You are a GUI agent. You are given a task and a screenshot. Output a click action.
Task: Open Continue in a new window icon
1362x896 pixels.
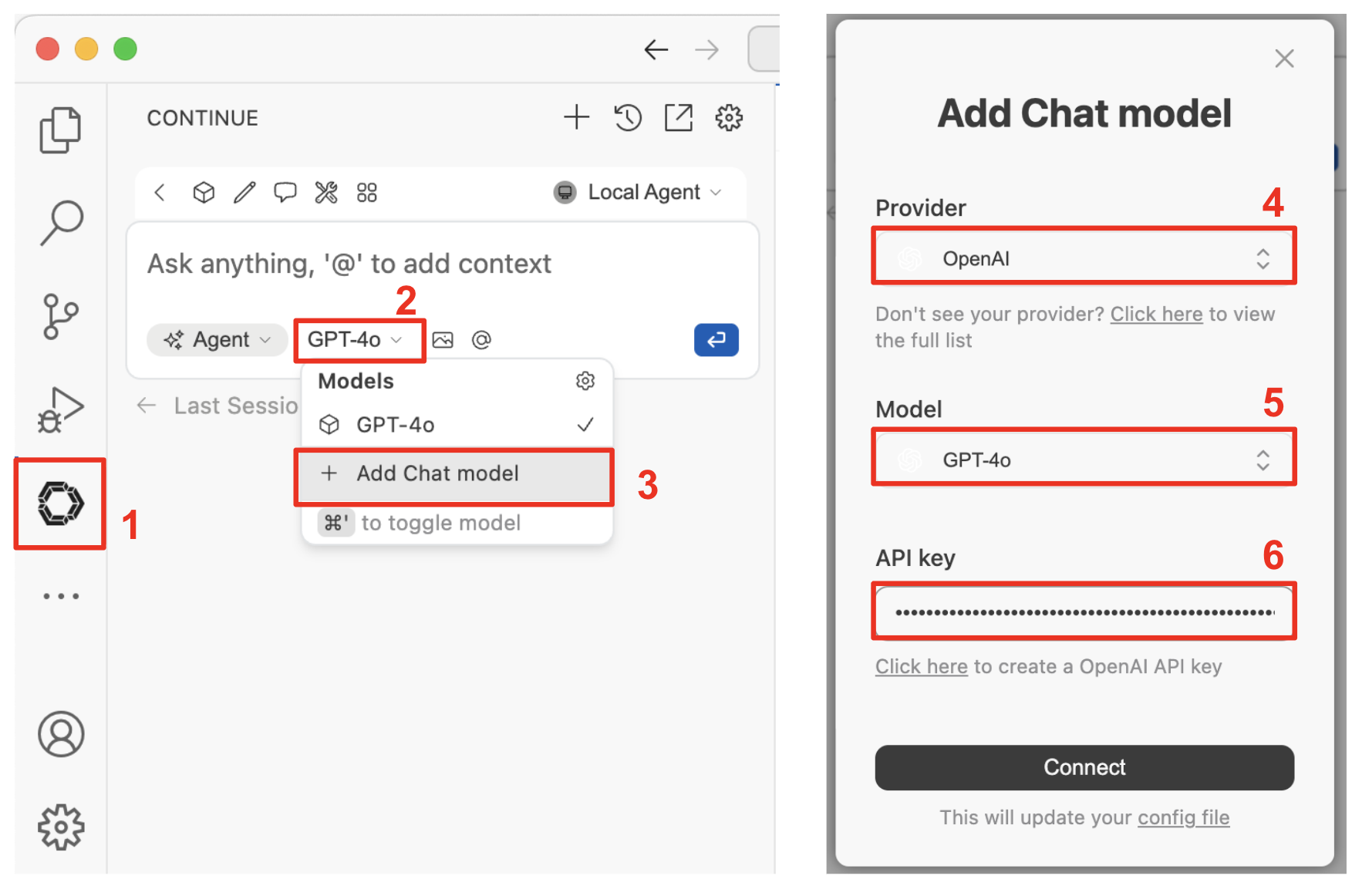[x=679, y=118]
